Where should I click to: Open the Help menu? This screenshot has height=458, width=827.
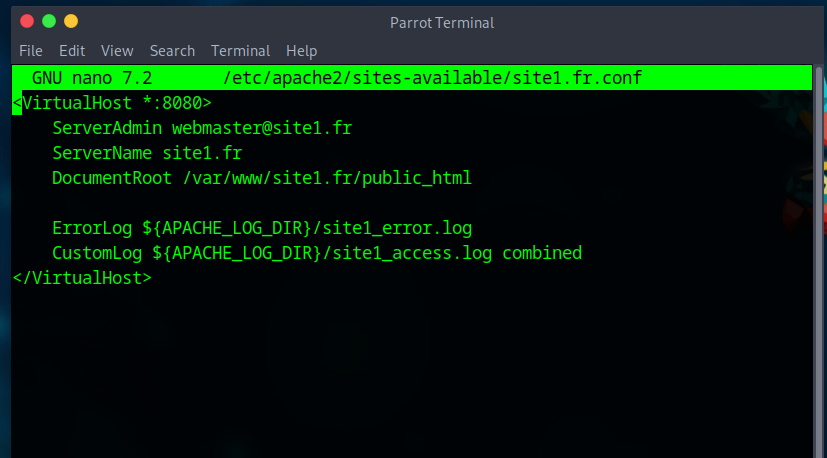coord(301,51)
